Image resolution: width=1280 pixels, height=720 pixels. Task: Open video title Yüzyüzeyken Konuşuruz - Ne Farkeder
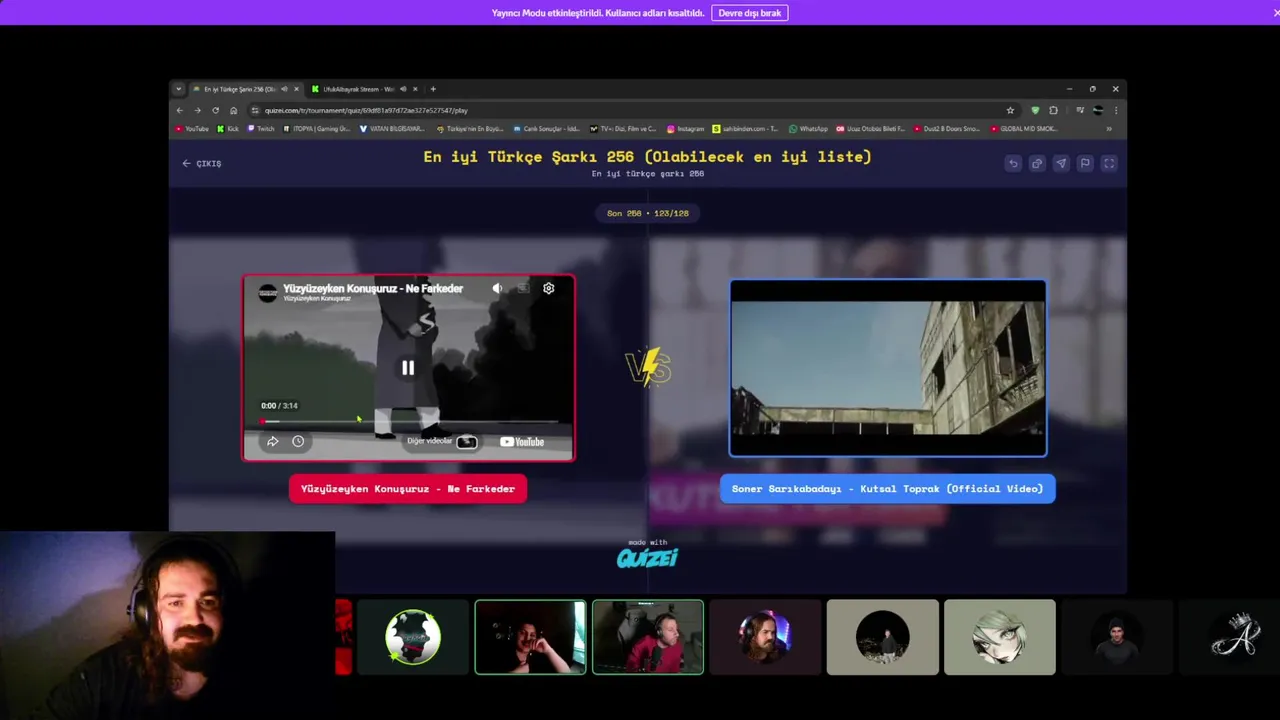pos(373,288)
